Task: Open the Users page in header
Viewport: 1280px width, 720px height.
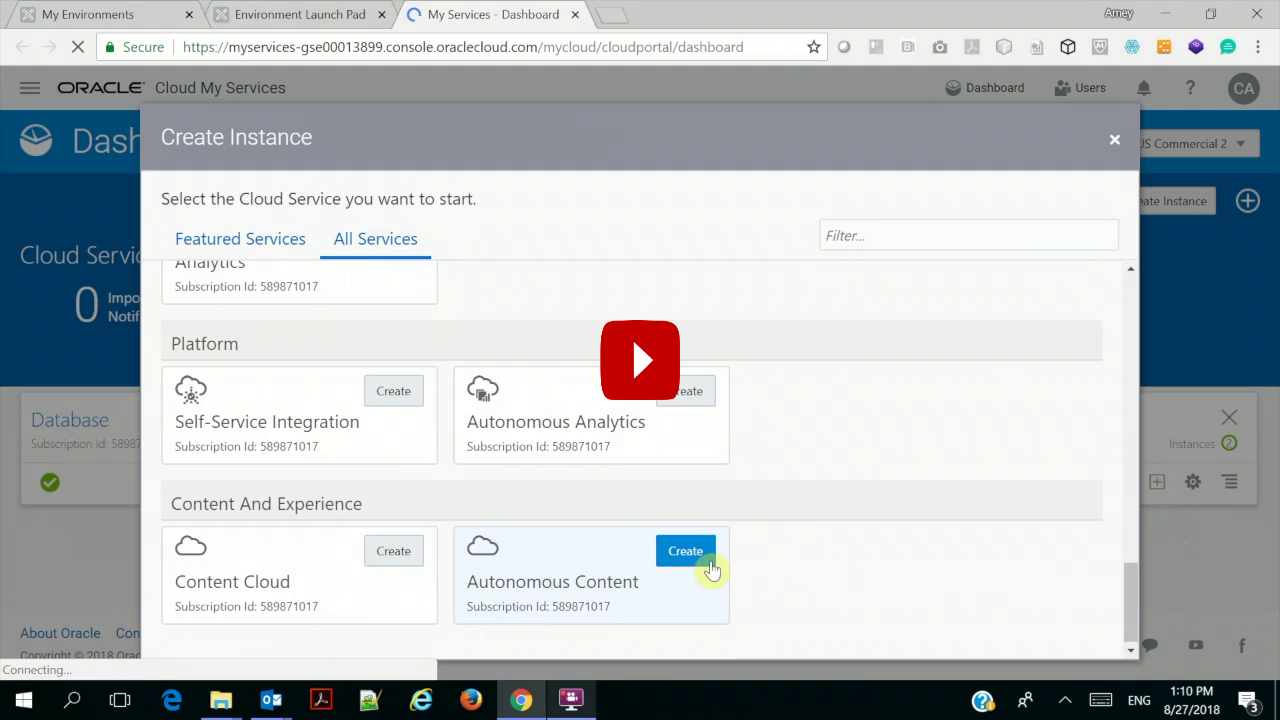Action: coord(1080,88)
